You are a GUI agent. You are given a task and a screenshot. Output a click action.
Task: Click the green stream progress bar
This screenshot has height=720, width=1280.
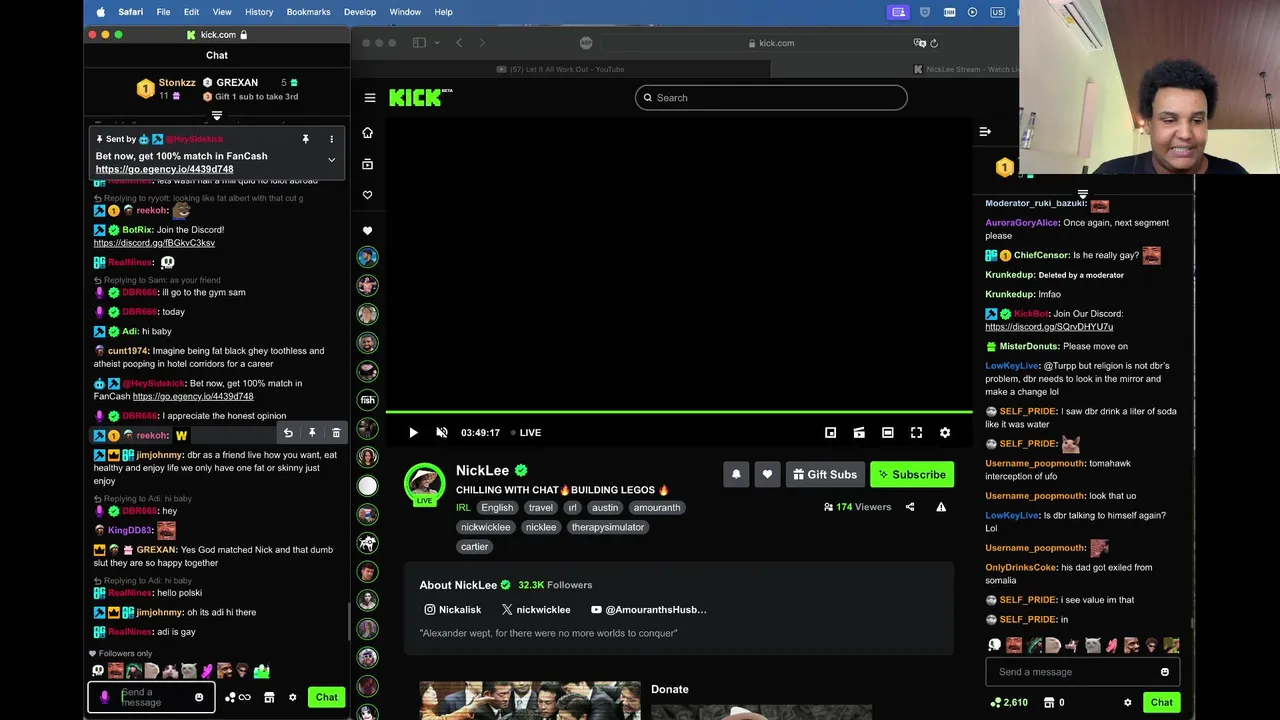679,412
